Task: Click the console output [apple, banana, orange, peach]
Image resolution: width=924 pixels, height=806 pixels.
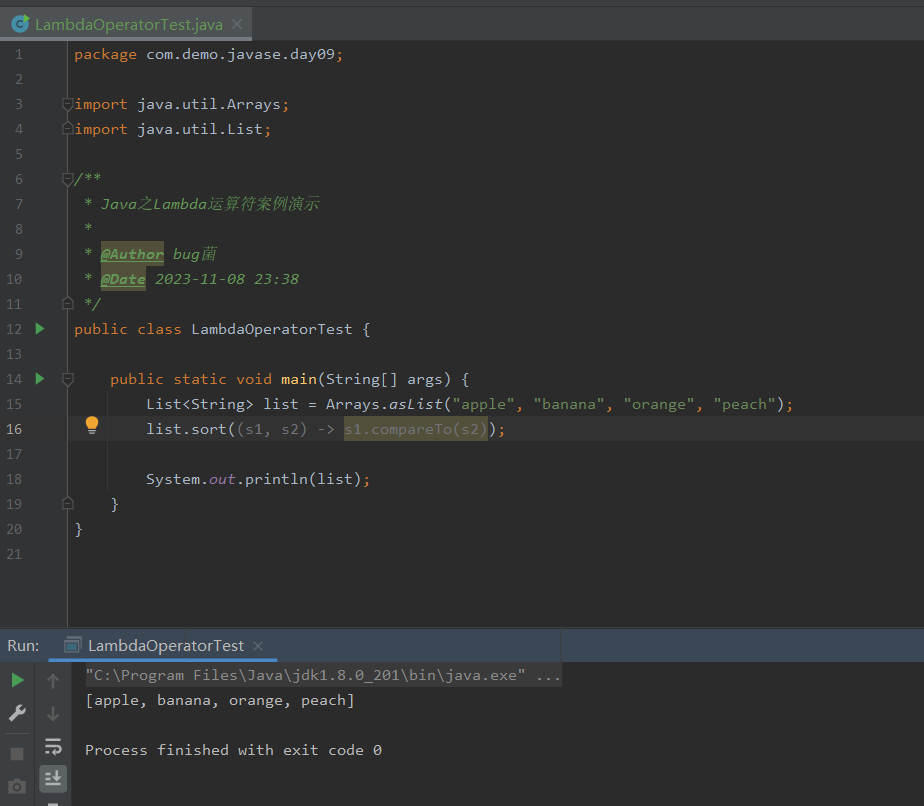Action: (x=220, y=701)
